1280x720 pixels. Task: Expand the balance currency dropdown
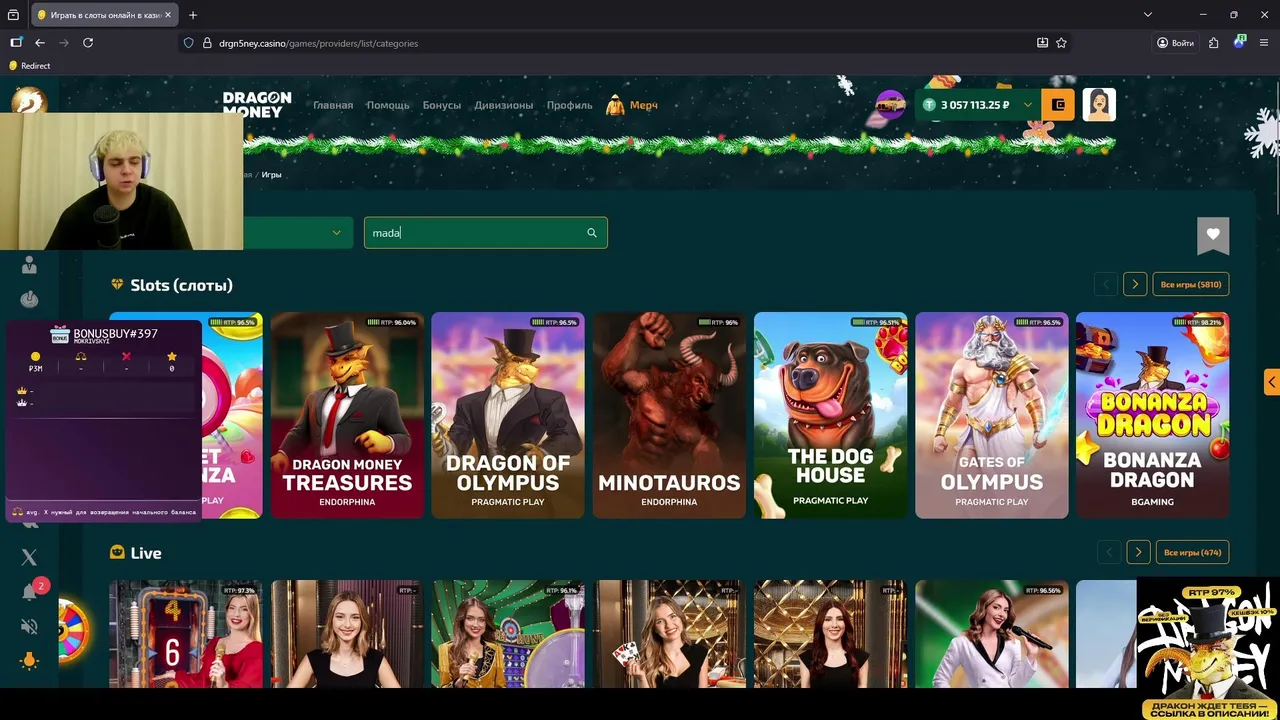(1027, 105)
